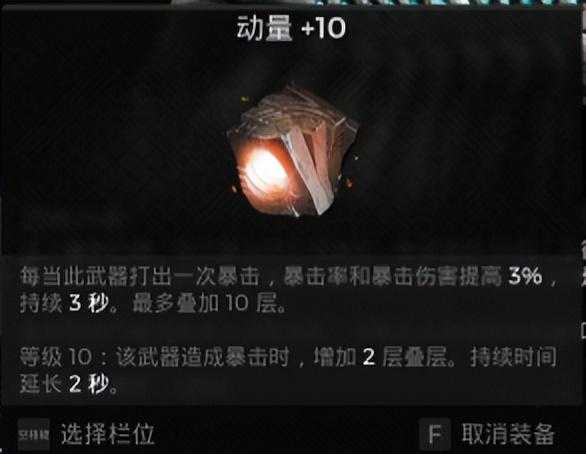Click the highlighted 3% value
Screen dimensions: 586x454
click(525, 276)
